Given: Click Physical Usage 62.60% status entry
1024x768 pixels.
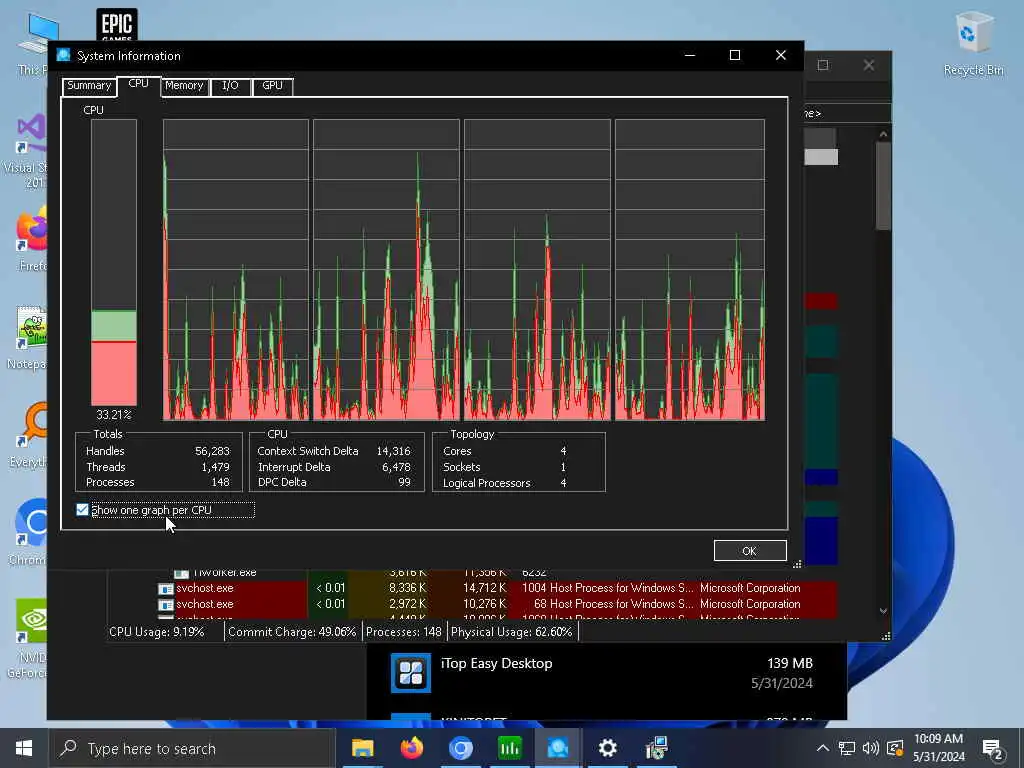Looking at the screenshot, I should tap(511, 632).
